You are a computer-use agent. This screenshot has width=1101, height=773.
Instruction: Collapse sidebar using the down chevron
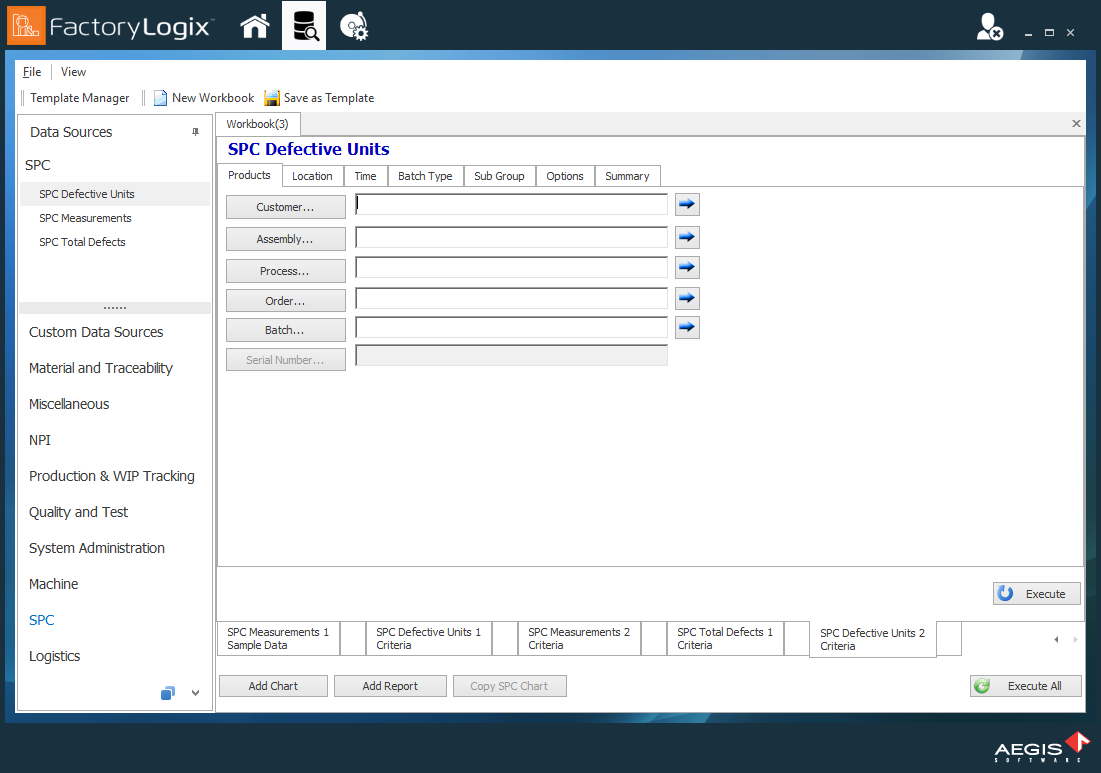point(195,692)
